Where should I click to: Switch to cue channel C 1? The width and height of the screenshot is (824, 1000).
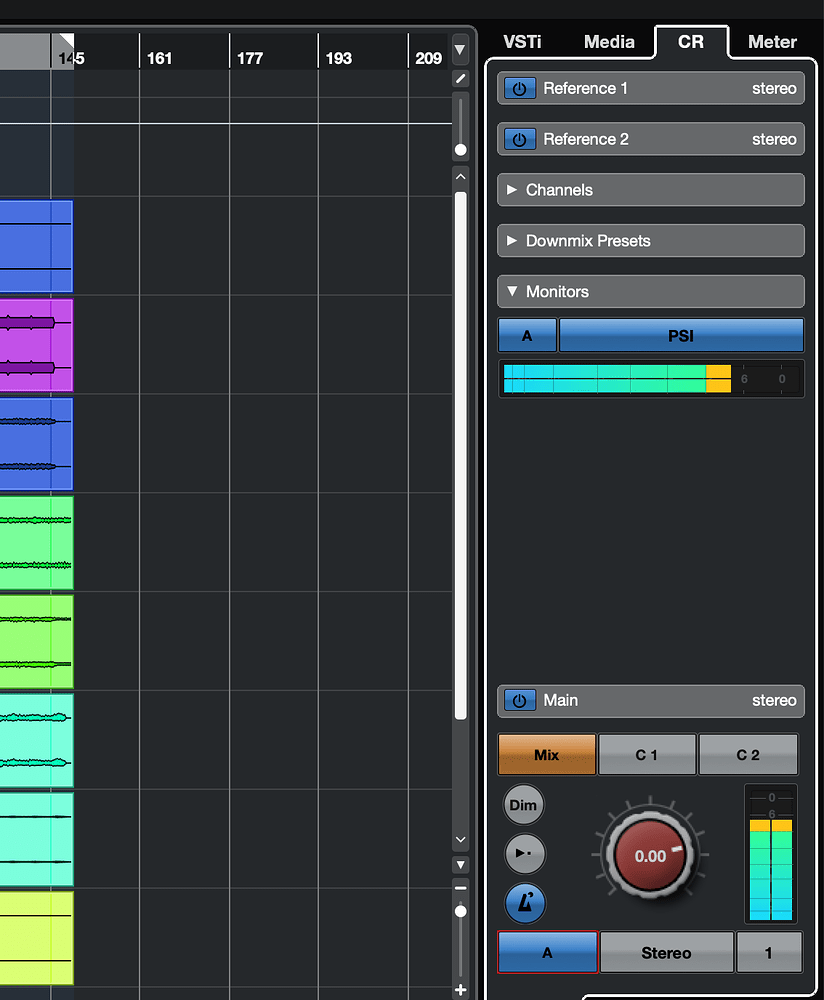tap(646, 754)
